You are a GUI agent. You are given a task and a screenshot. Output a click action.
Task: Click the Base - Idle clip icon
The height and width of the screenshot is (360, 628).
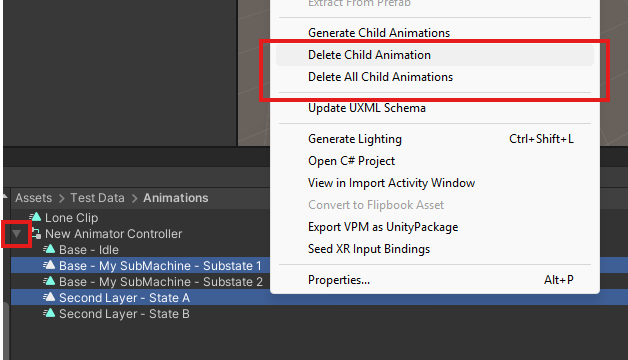(x=49, y=249)
